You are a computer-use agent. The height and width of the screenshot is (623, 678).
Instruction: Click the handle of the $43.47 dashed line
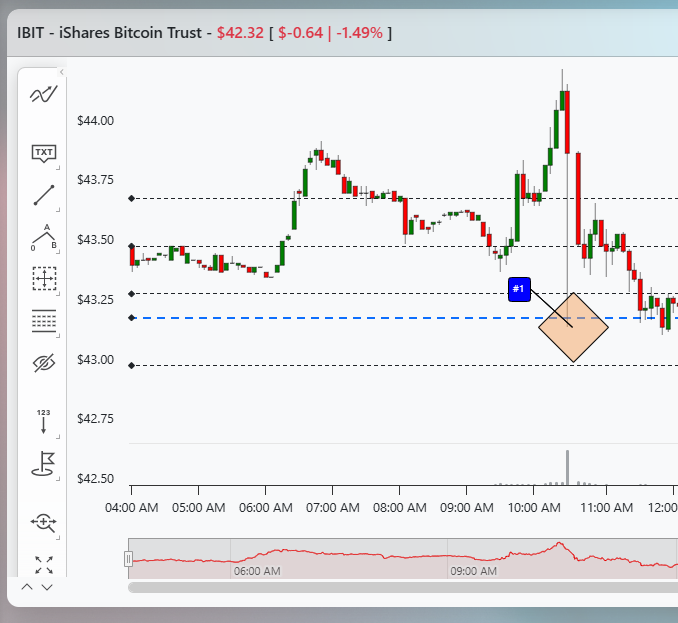(x=131, y=246)
